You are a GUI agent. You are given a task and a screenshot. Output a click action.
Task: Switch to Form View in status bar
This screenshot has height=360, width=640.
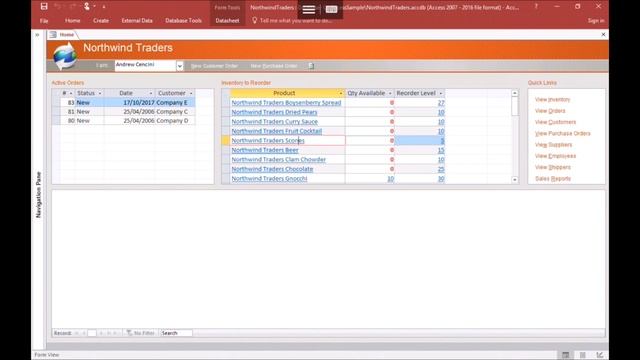[565, 355]
